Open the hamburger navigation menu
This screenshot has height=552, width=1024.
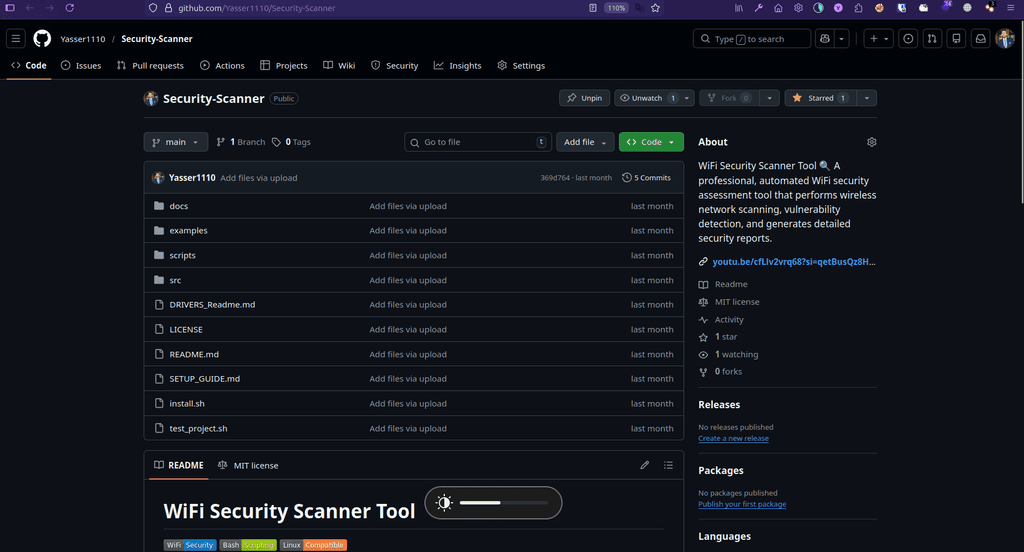16,39
